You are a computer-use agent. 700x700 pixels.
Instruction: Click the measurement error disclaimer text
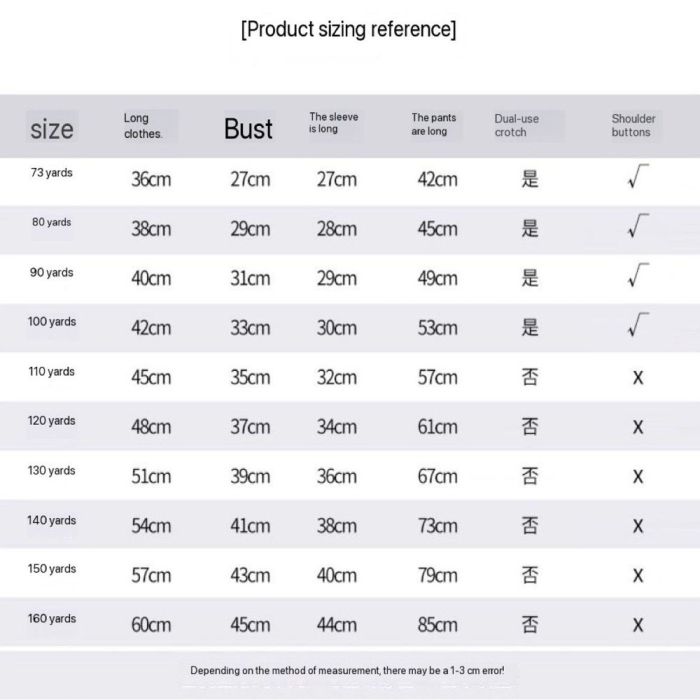pos(348,669)
